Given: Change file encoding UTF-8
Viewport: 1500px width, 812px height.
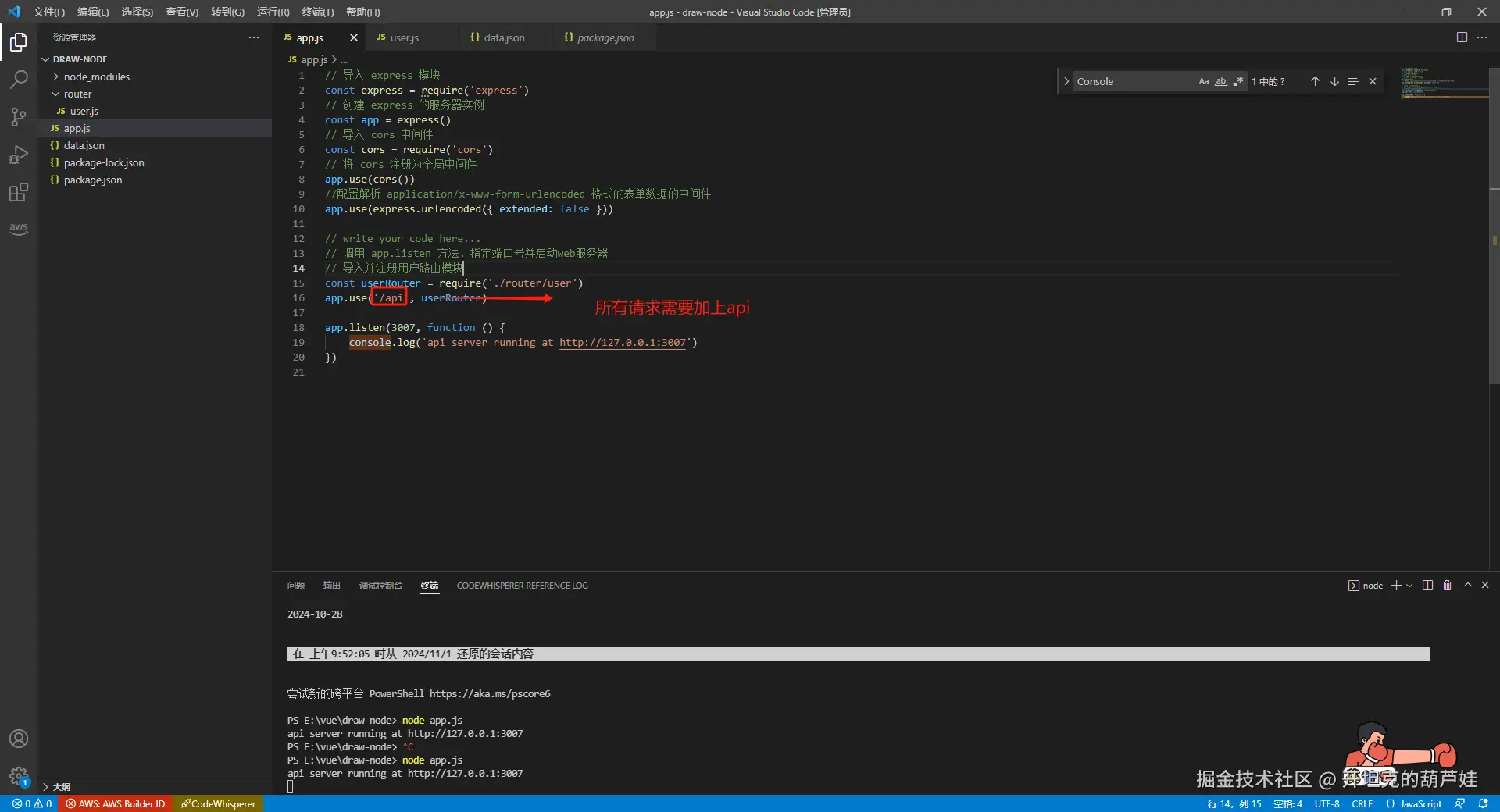Looking at the screenshot, I should point(1327,803).
